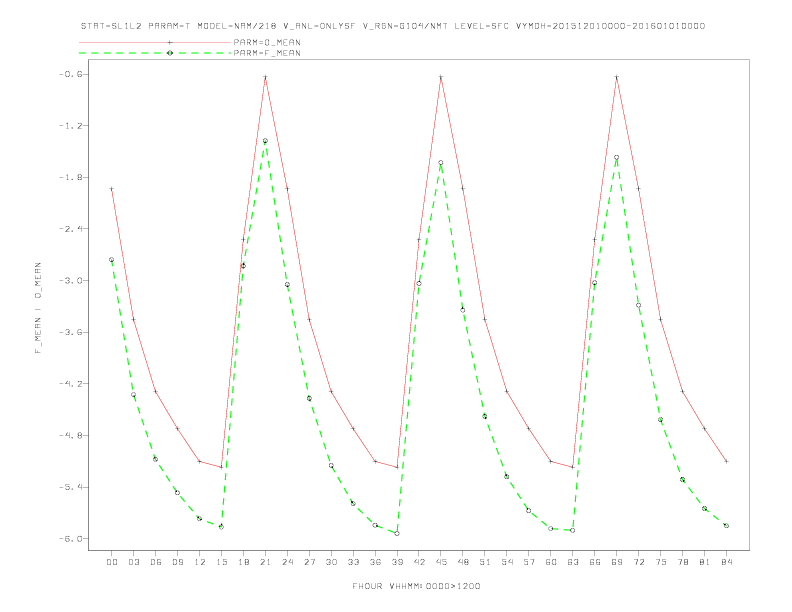Screen dimensions: 792x612
Task: Click x-axis tick label 21
Action: click(265, 562)
